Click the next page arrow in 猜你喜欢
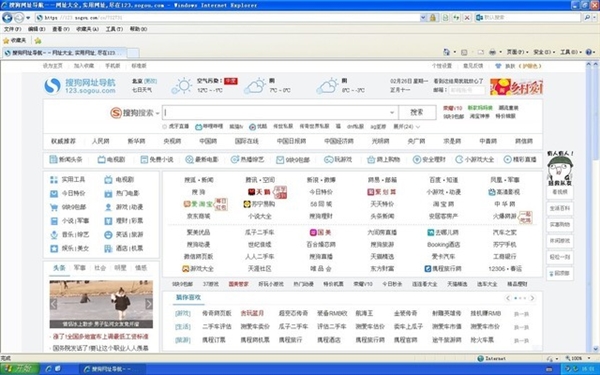 [x=532, y=298]
